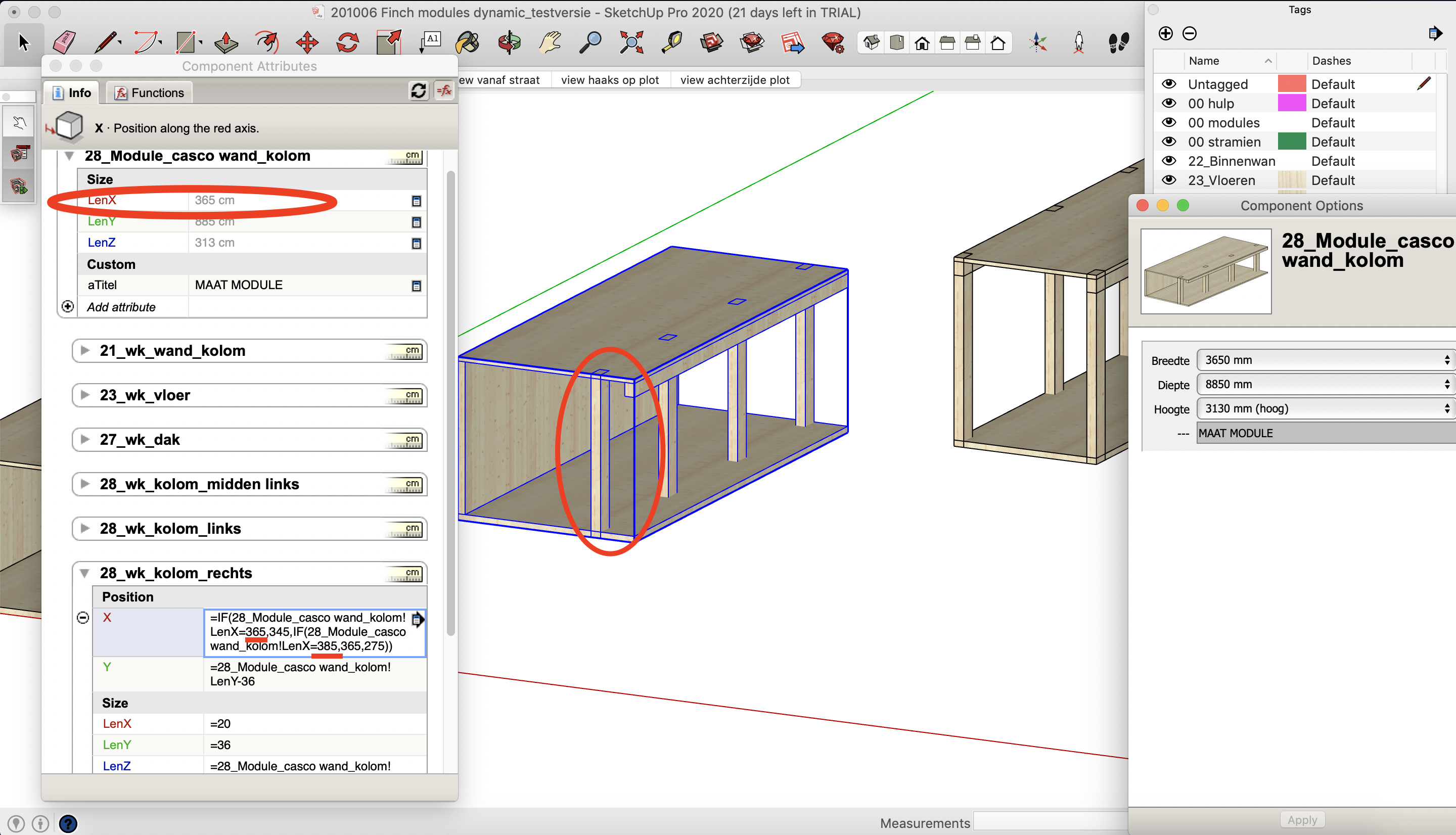Hide the 00 stramien tag

click(x=1170, y=142)
